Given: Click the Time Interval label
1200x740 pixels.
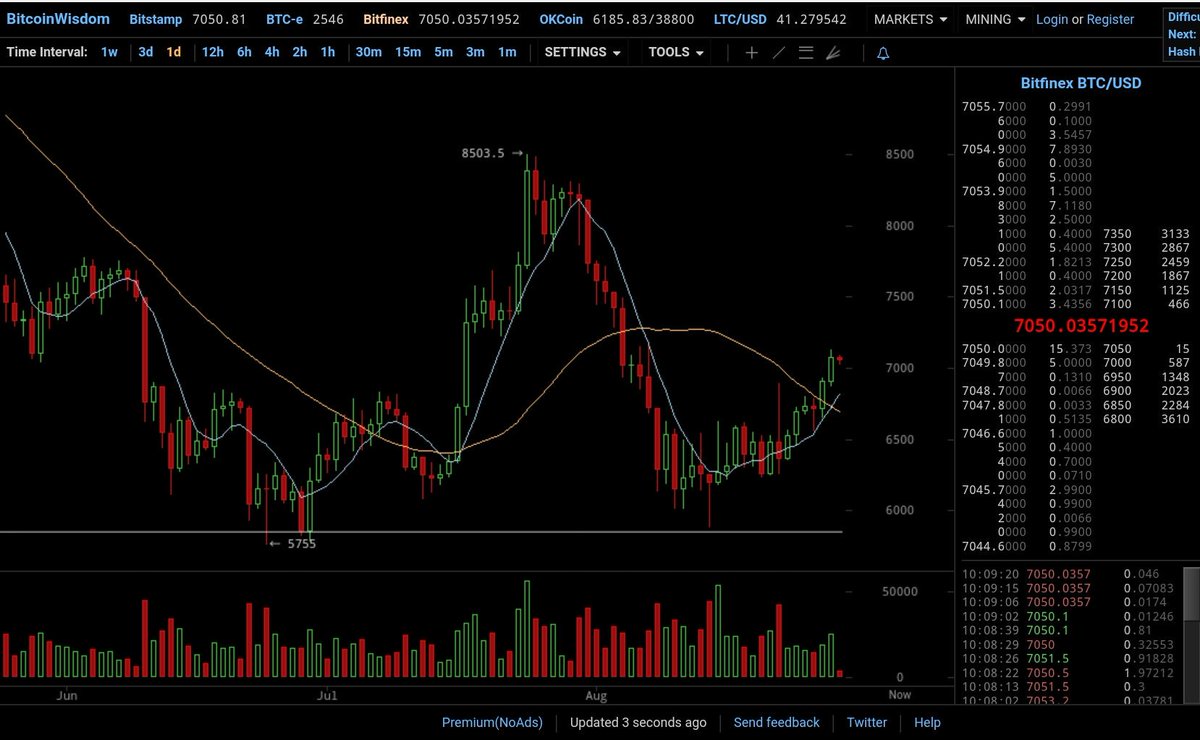Looking at the screenshot, I should coord(46,52).
